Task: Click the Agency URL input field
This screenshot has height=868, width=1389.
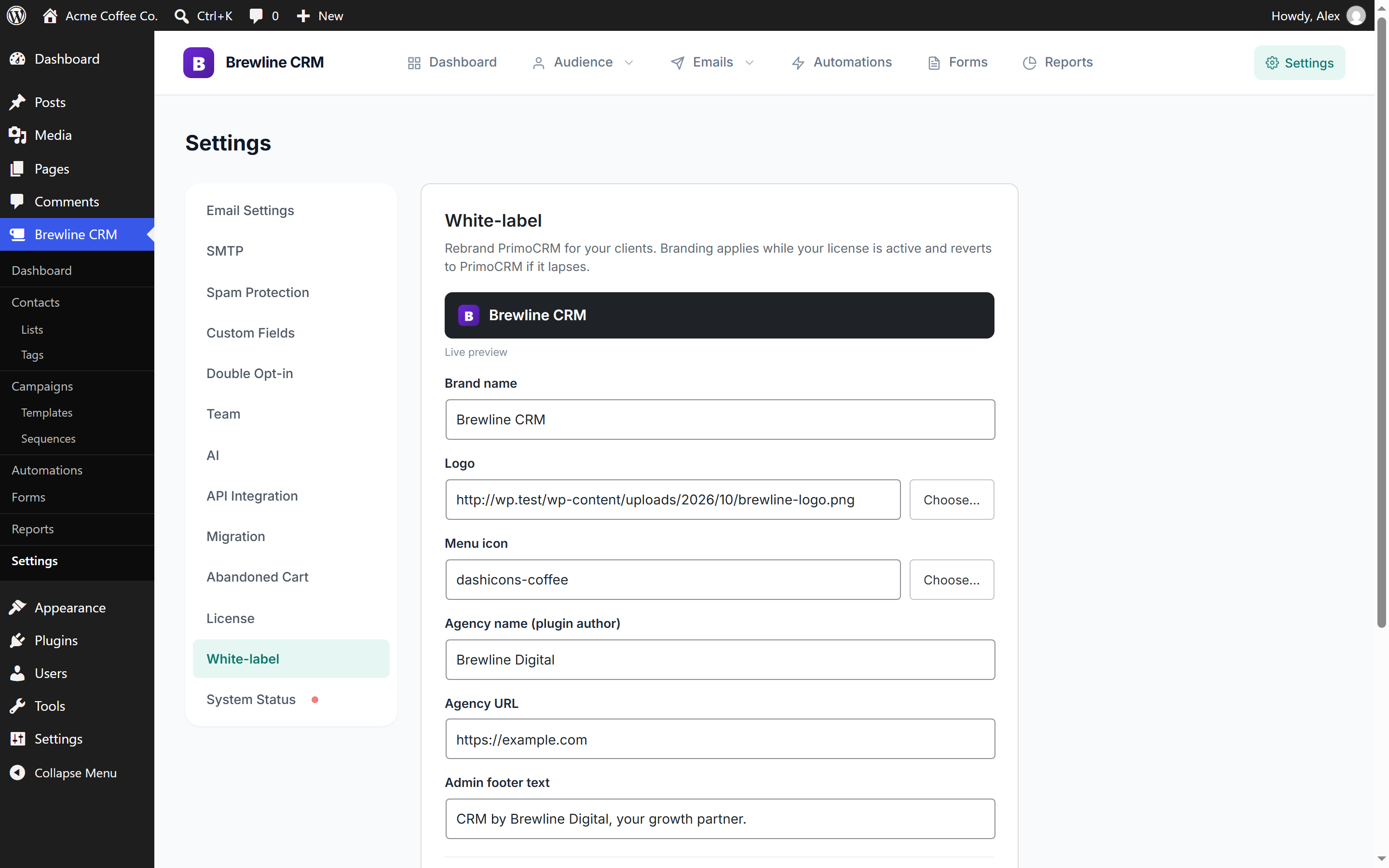Action: click(x=721, y=739)
